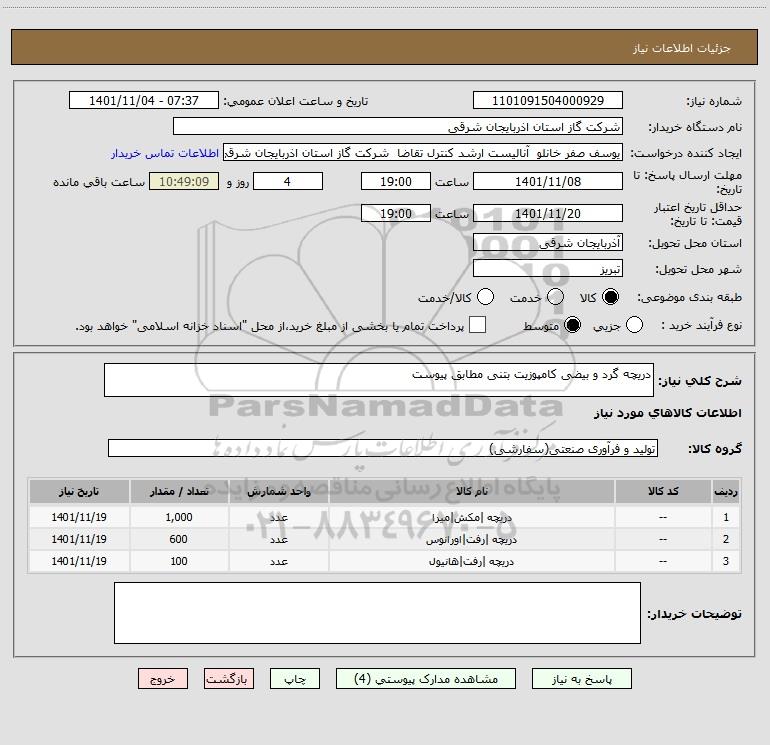This screenshot has height=745, width=770.
Task: Click the توضیحات خریدار text area
Action: tap(377, 613)
